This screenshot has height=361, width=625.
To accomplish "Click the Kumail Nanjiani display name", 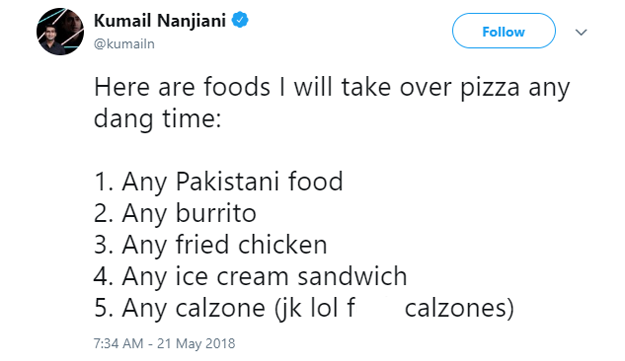I will coord(160,20).
